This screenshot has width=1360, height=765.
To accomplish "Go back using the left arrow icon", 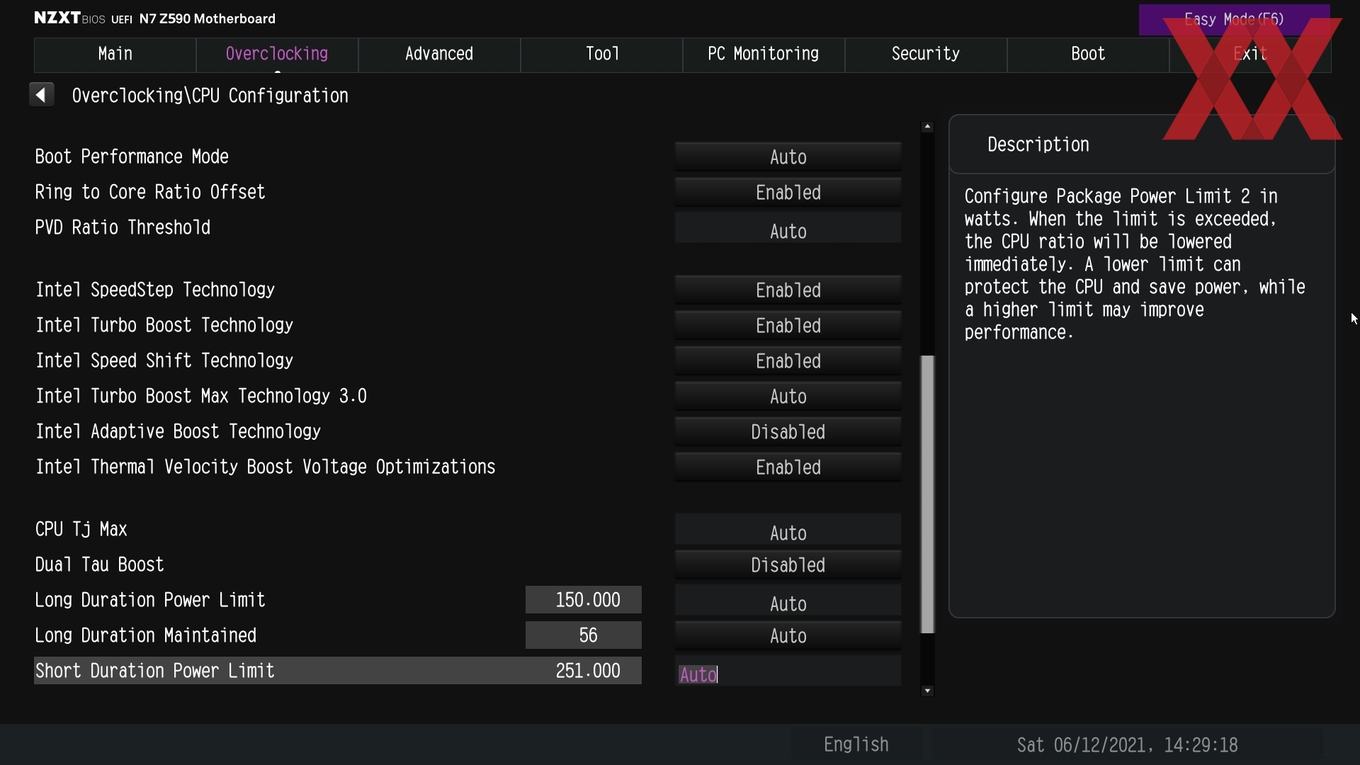I will pos(41,95).
